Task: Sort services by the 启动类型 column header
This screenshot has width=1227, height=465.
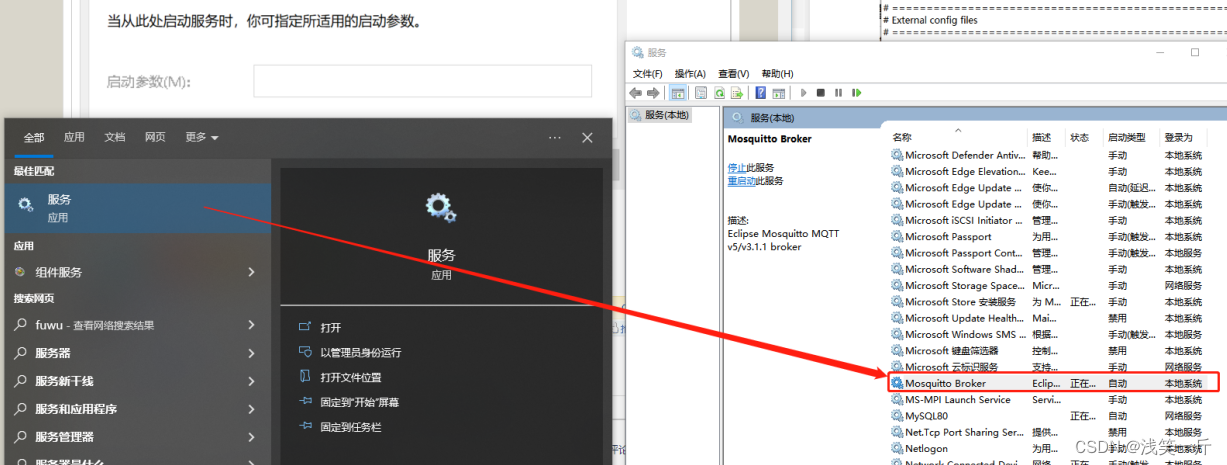Action: click(x=1126, y=137)
